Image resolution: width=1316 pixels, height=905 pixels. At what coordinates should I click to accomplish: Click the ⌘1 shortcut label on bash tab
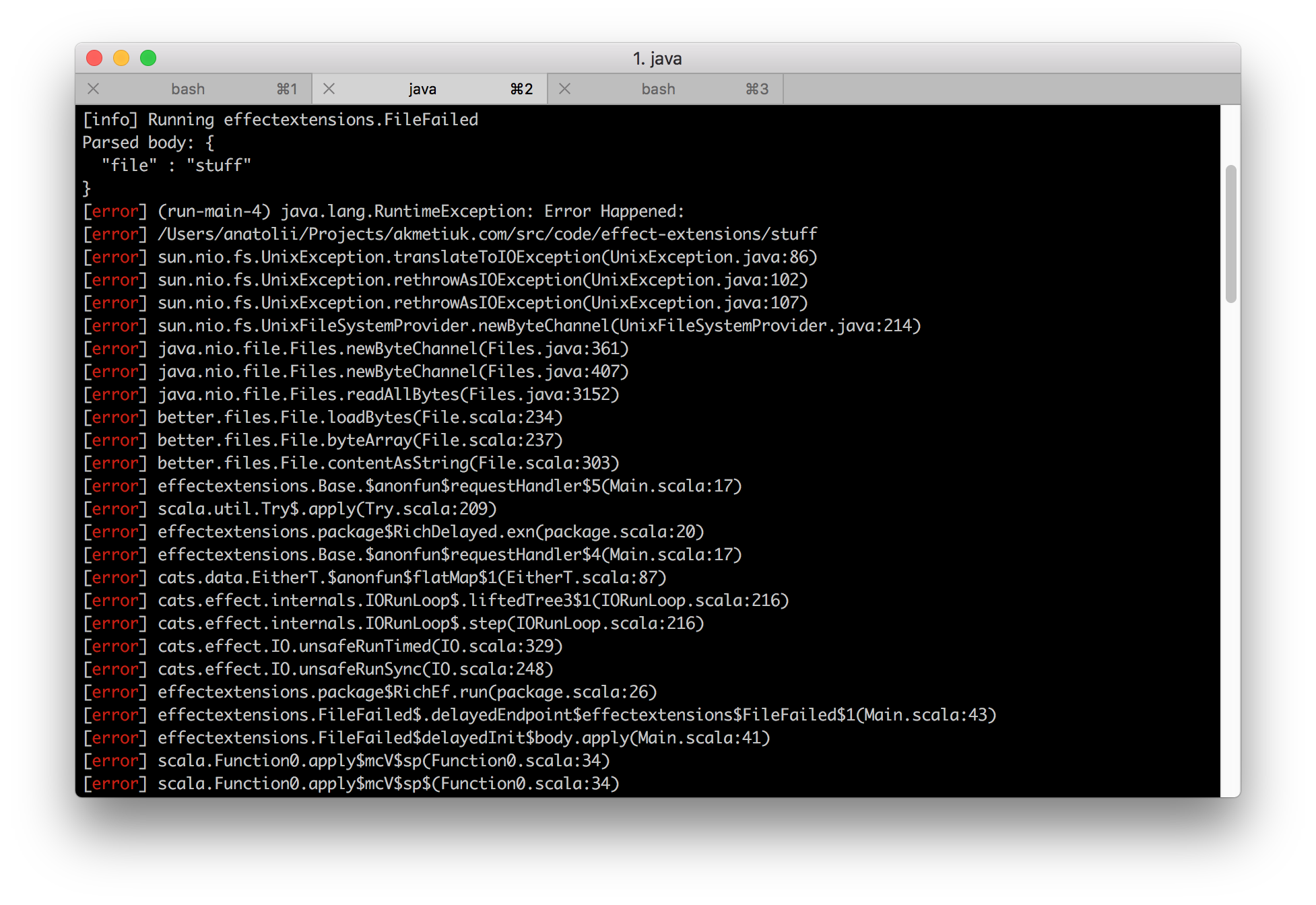(288, 88)
